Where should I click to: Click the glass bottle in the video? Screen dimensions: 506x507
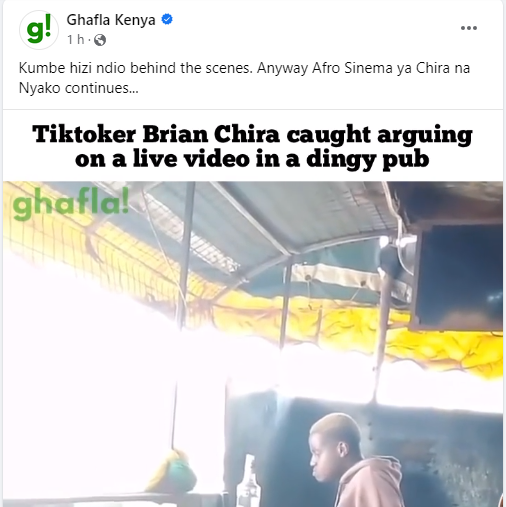[x=248, y=481]
